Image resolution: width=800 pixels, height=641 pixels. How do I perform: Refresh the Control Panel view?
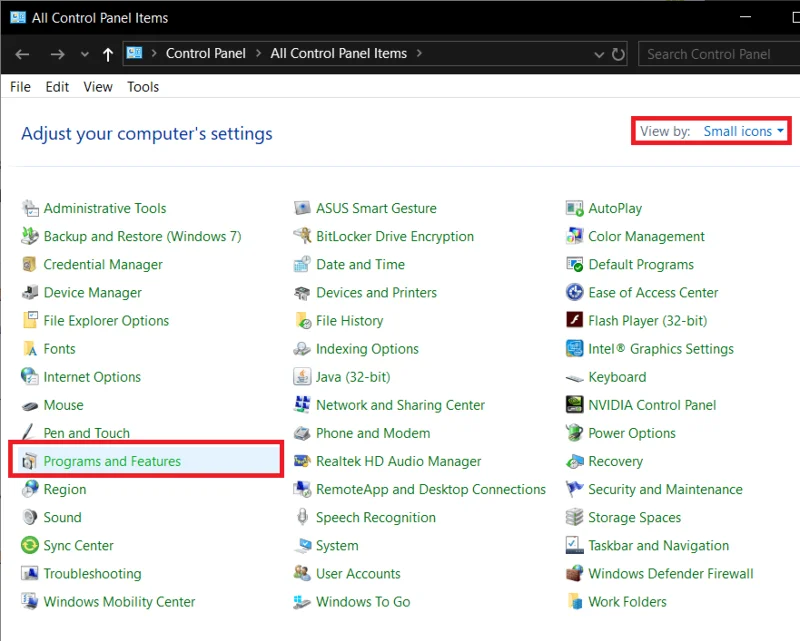click(x=618, y=54)
